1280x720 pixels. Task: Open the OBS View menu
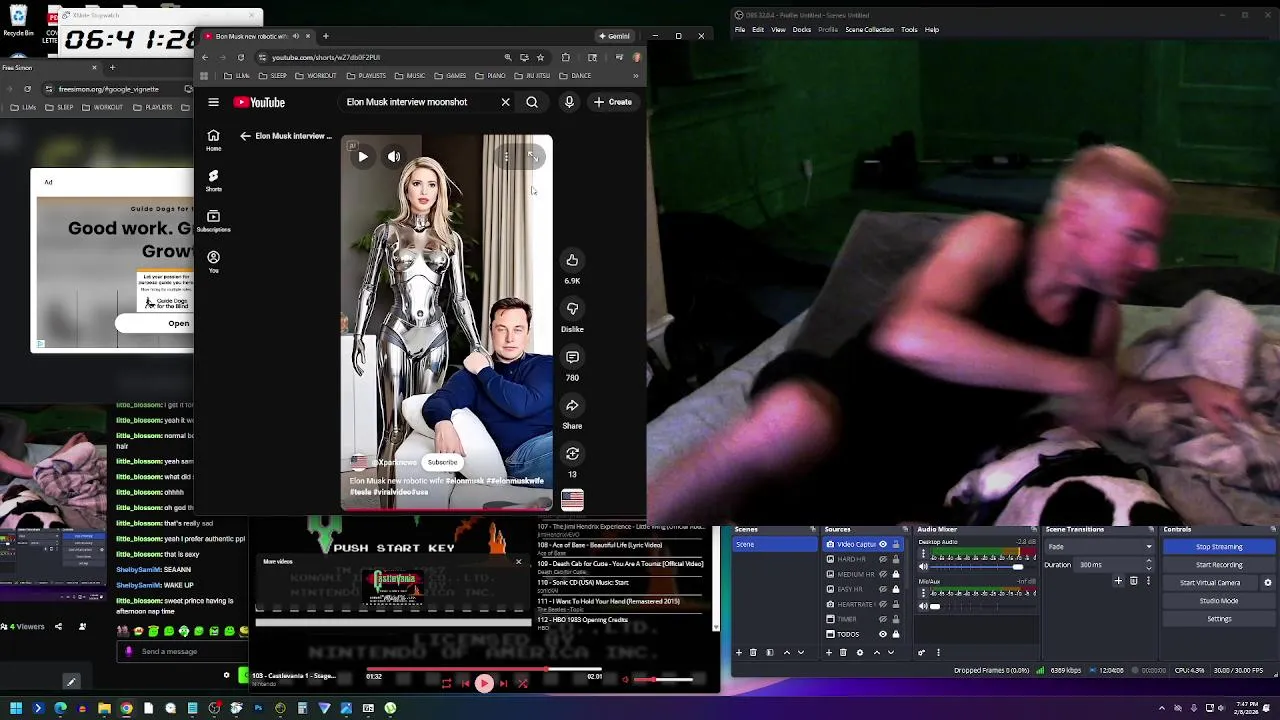[778, 30]
